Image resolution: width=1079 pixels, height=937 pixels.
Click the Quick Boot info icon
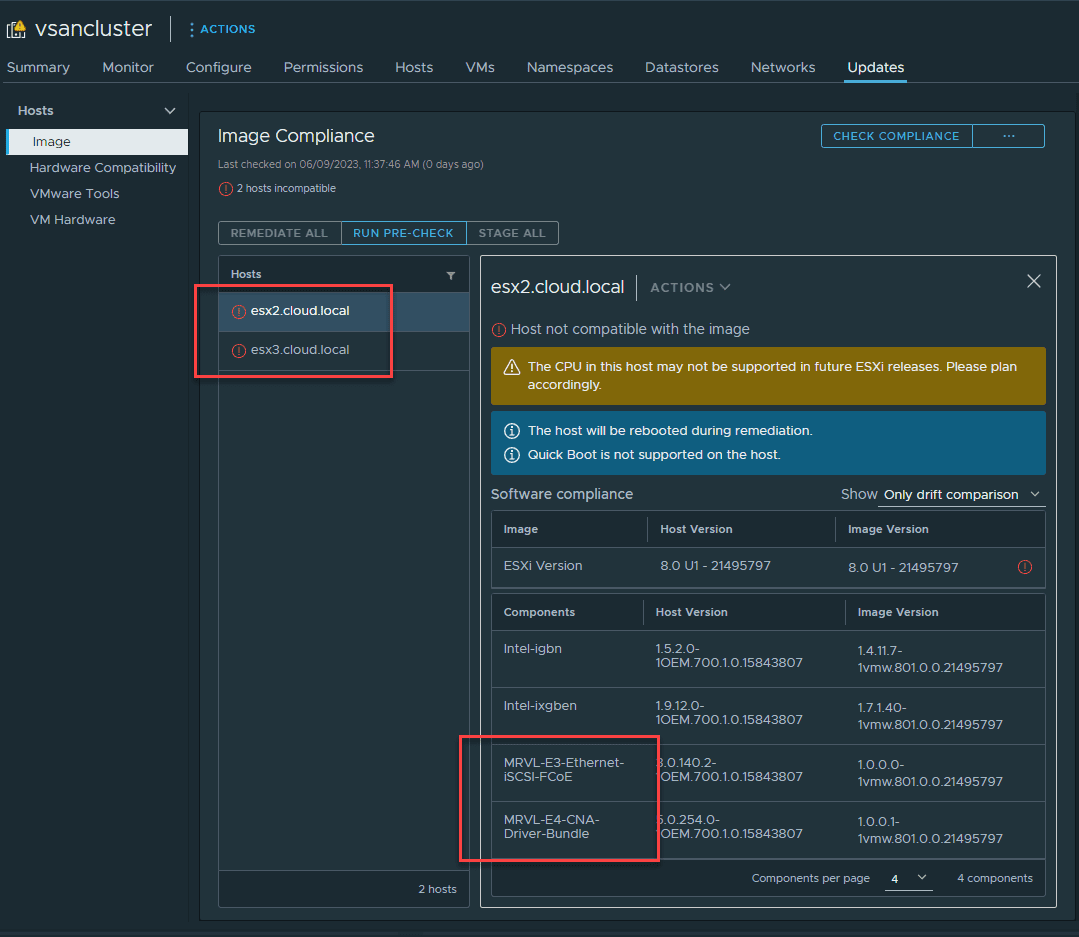pyautogui.click(x=511, y=455)
